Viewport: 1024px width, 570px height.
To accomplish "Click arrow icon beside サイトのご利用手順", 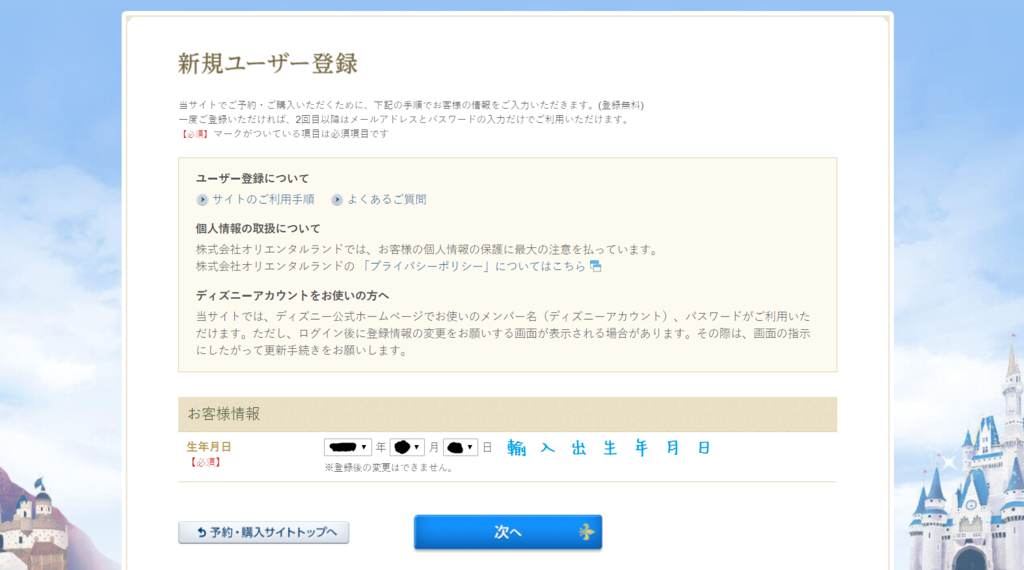I will pos(202,200).
